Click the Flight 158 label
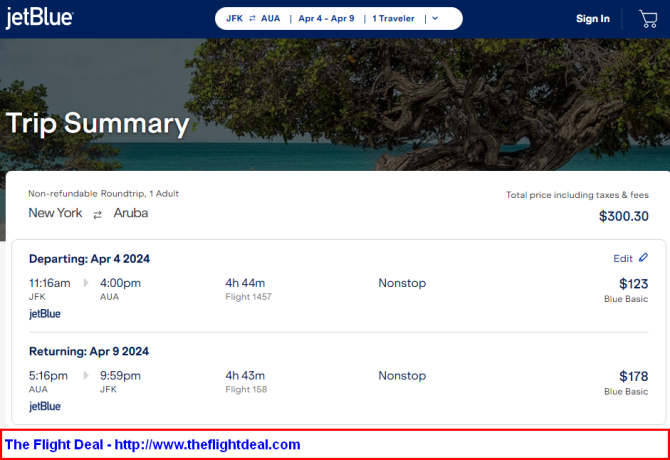The height and width of the screenshot is (460, 670). [246, 390]
